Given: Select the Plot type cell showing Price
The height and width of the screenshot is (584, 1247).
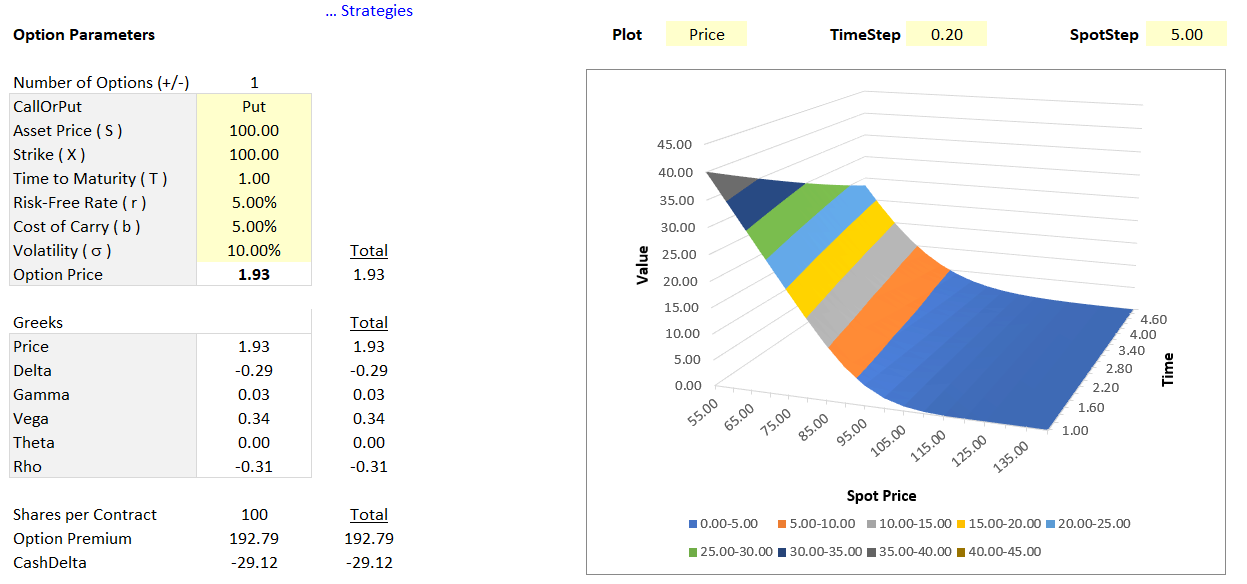Looking at the screenshot, I should point(706,34).
